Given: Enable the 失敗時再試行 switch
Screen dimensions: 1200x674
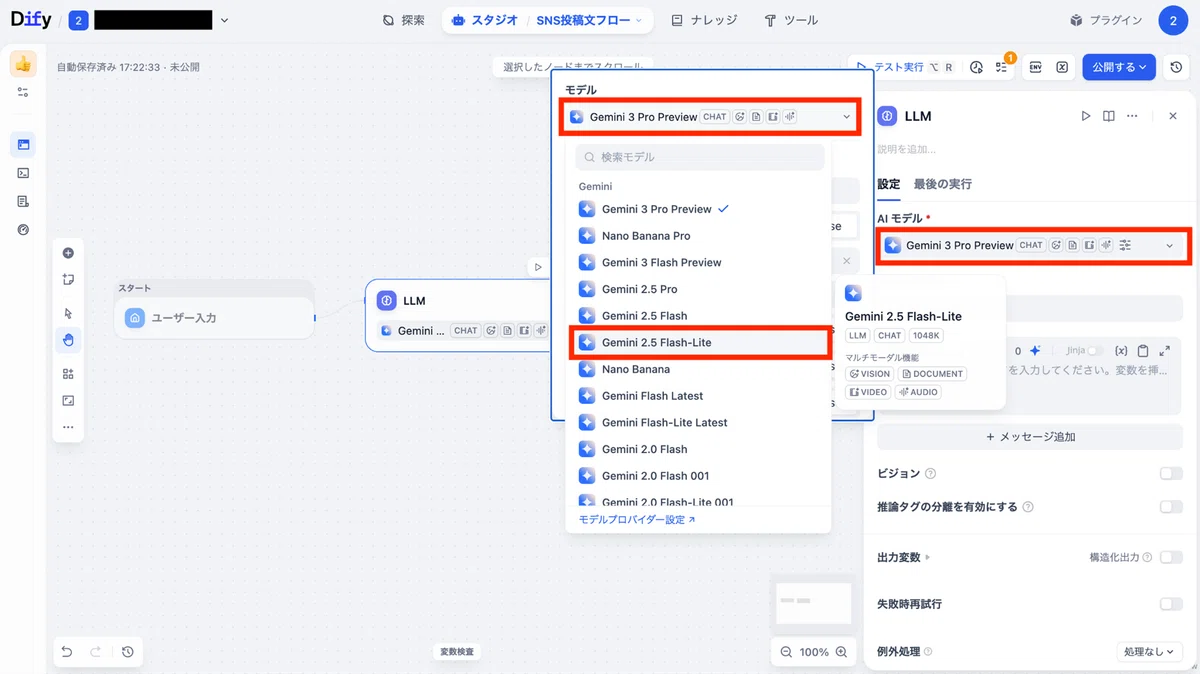Looking at the screenshot, I should click(1170, 604).
